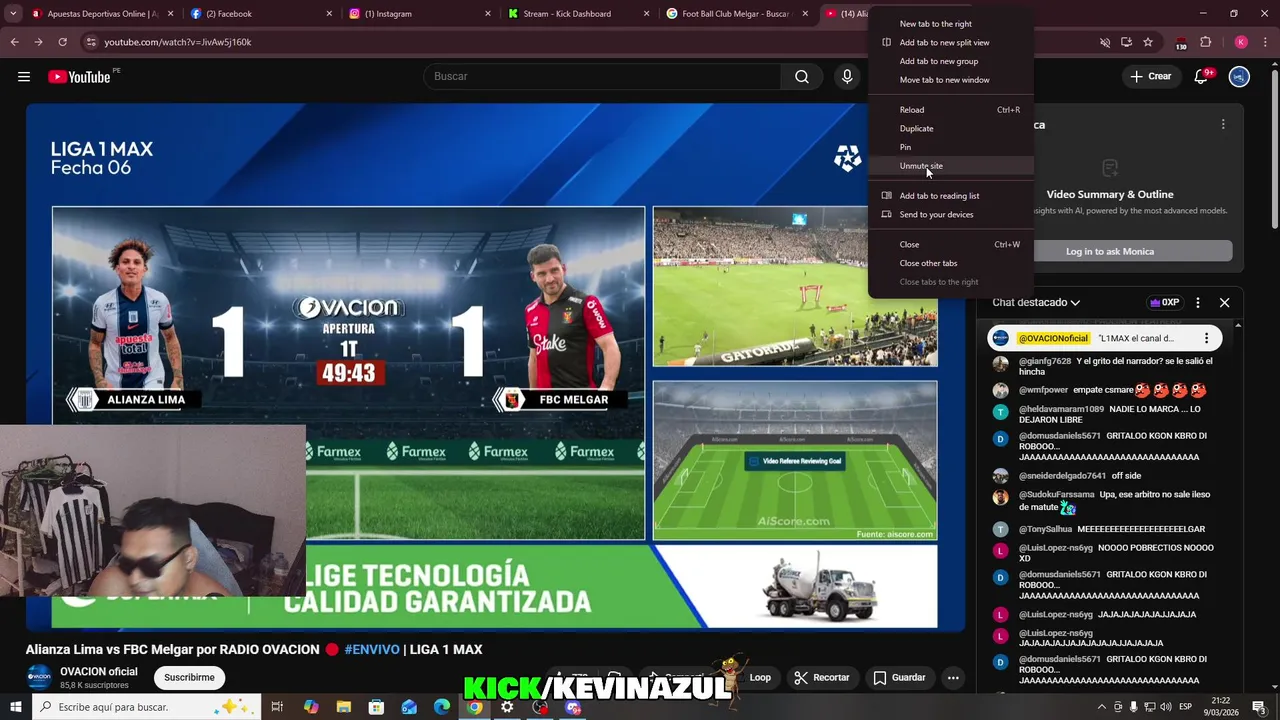Click the Crear button
The image size is (1280, 720).
click(1150, 76)
